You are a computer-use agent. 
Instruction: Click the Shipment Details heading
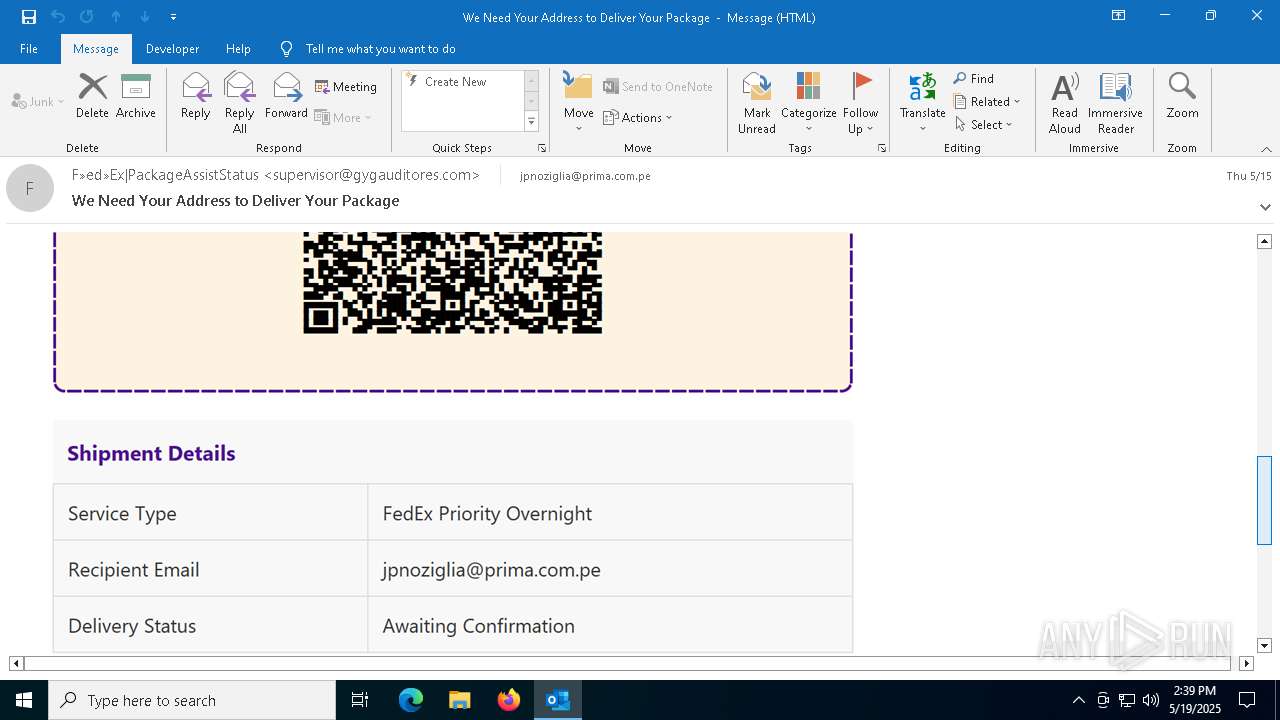151,453
